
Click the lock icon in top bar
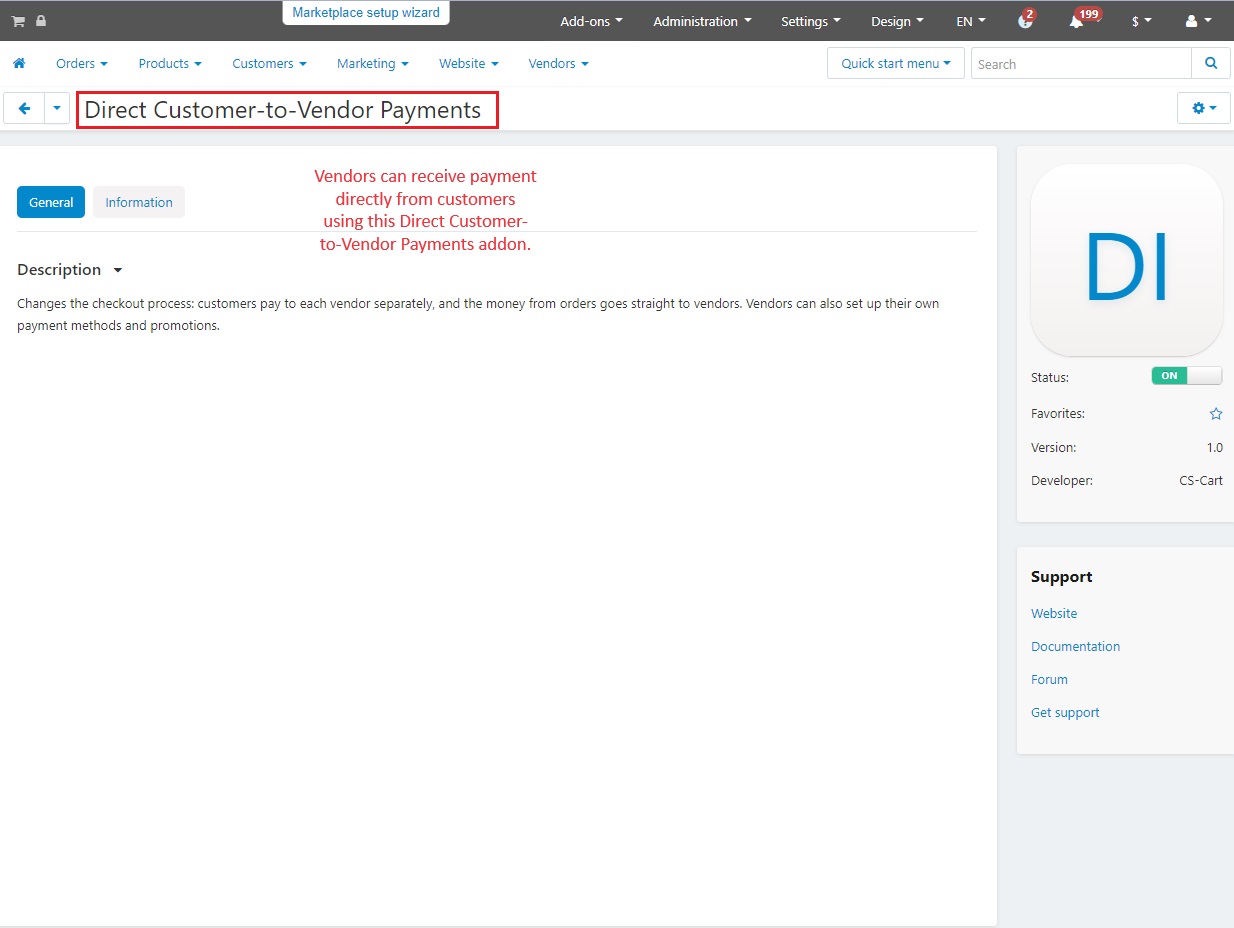[41, 21]
